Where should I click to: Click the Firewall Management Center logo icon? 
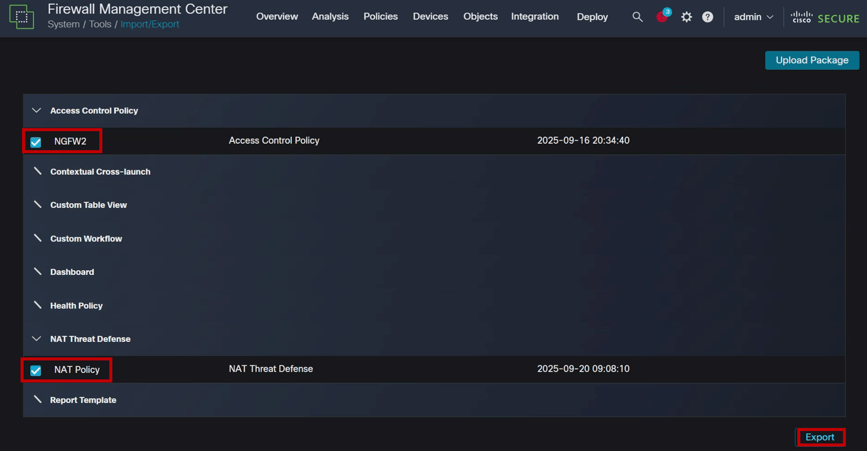21,17
